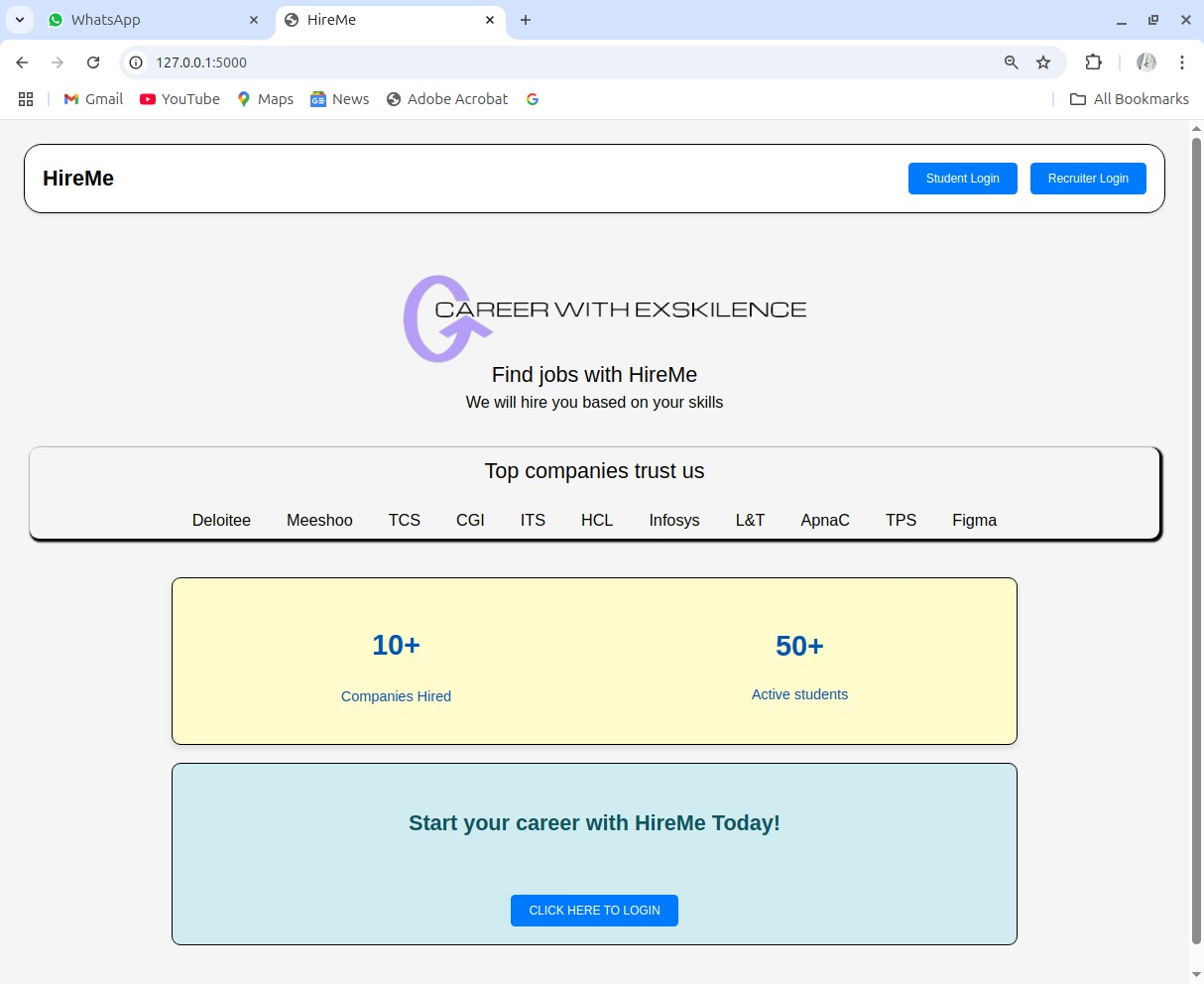Screen dimensions: 1204x984
Task: Click the browser back arrow
Action: click(x=22, y=62)
